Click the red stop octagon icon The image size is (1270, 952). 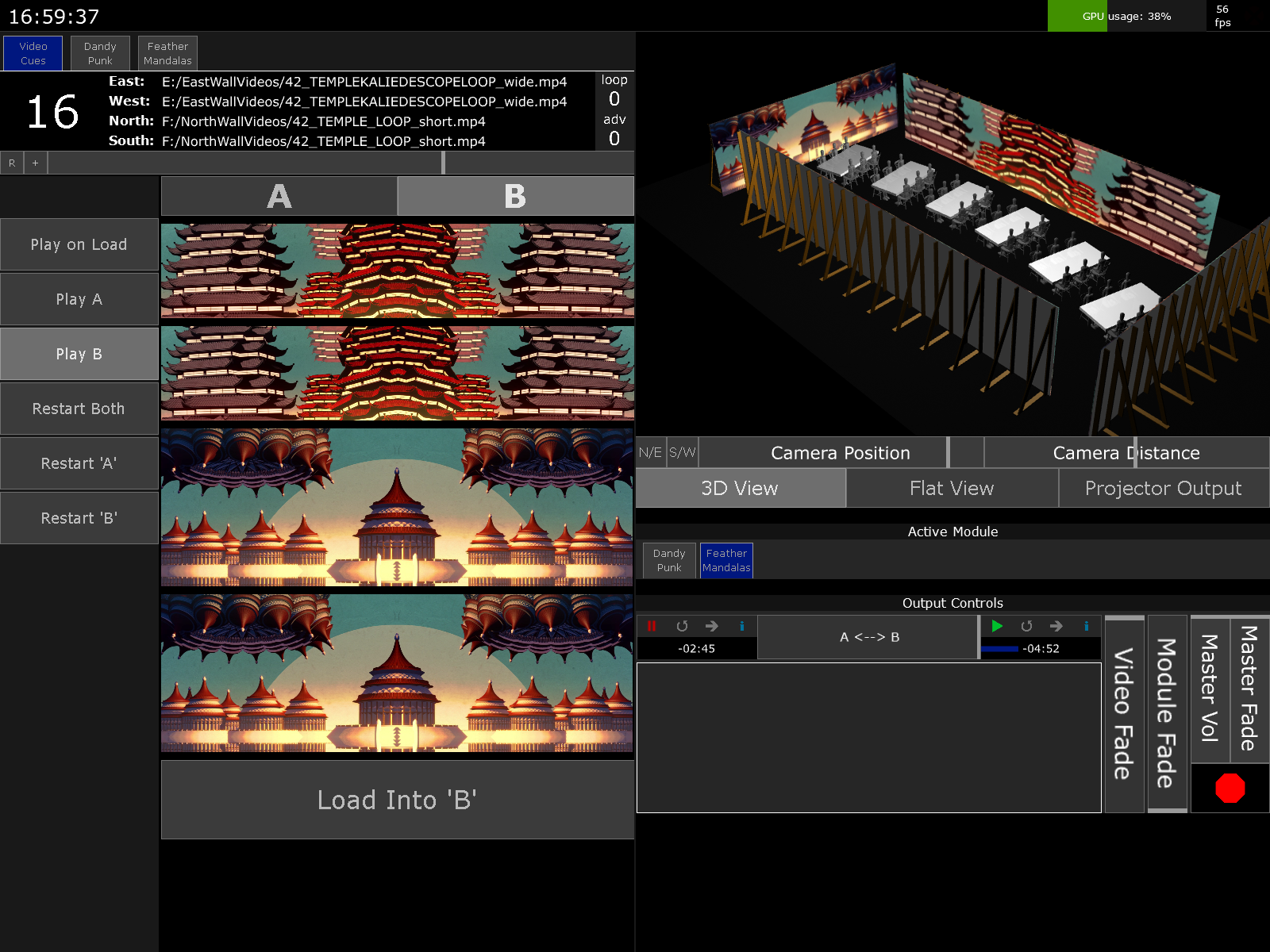tap(1230, 788)
